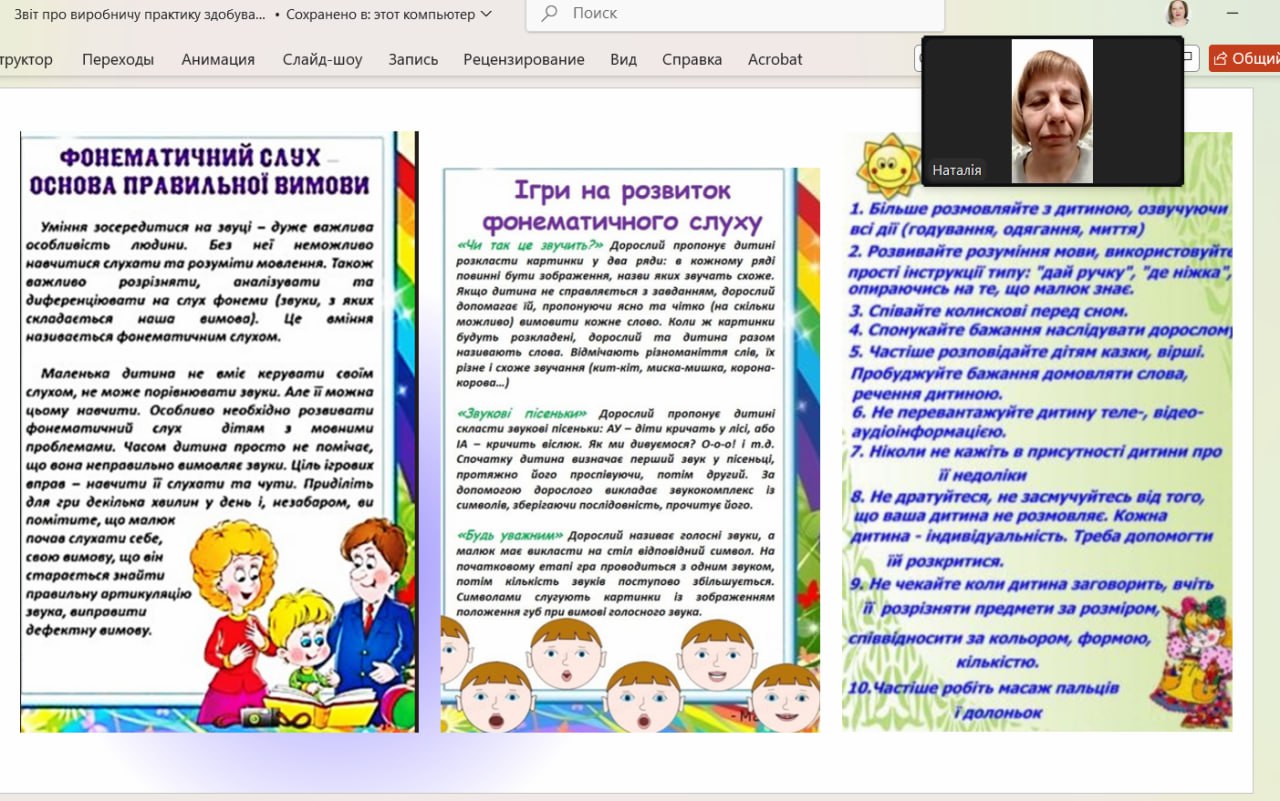
Task: Switch to the Переходы tab
Action: (118, 59)
